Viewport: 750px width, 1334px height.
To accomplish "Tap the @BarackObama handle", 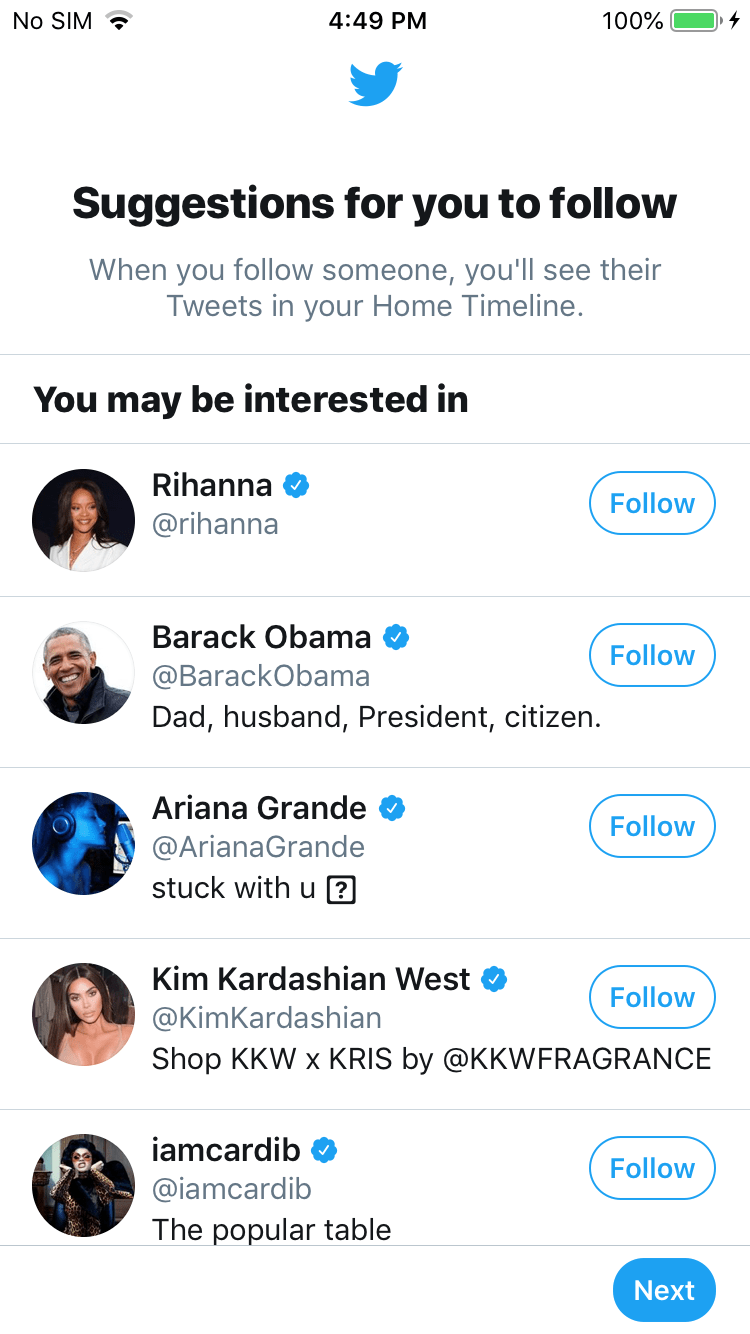I will [x=261, y=676].
